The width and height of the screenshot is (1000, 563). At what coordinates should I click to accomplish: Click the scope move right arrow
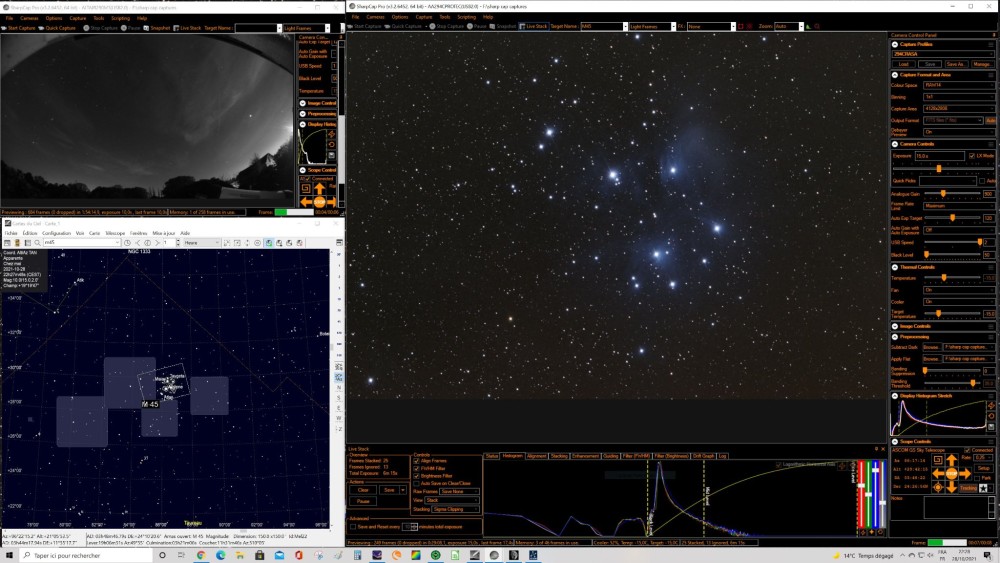point(965,474)
